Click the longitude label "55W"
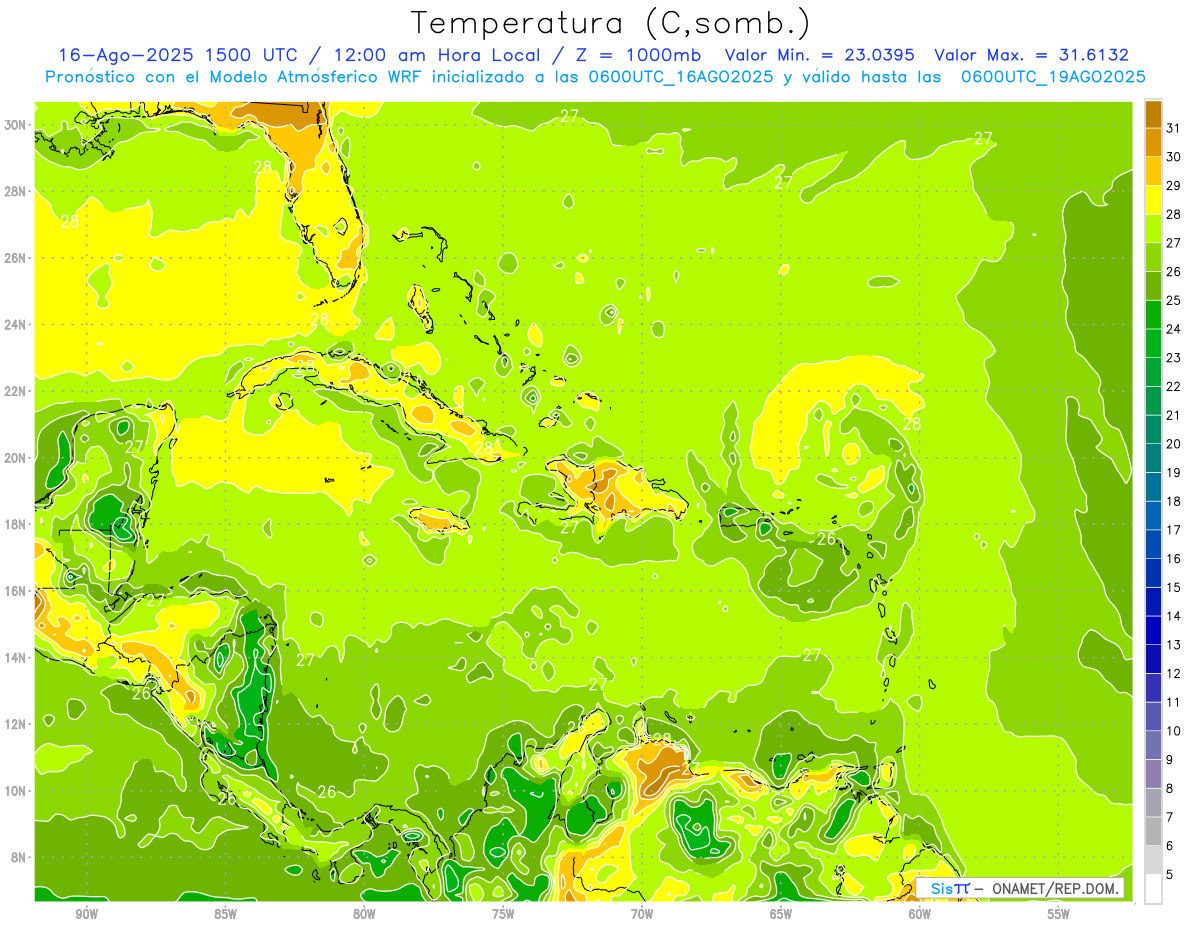This screenshot has height=927, width=1200. tap(1059, 914)
